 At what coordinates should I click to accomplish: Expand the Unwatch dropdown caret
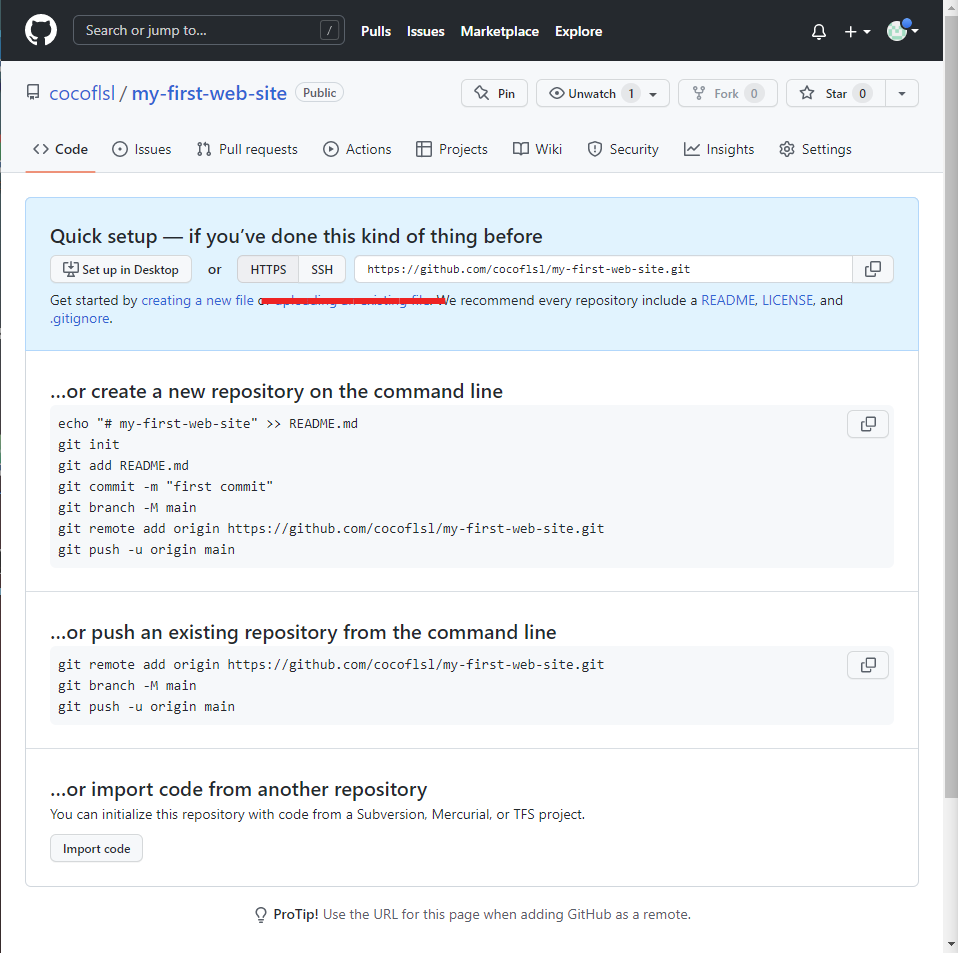(x=653, y=94)
